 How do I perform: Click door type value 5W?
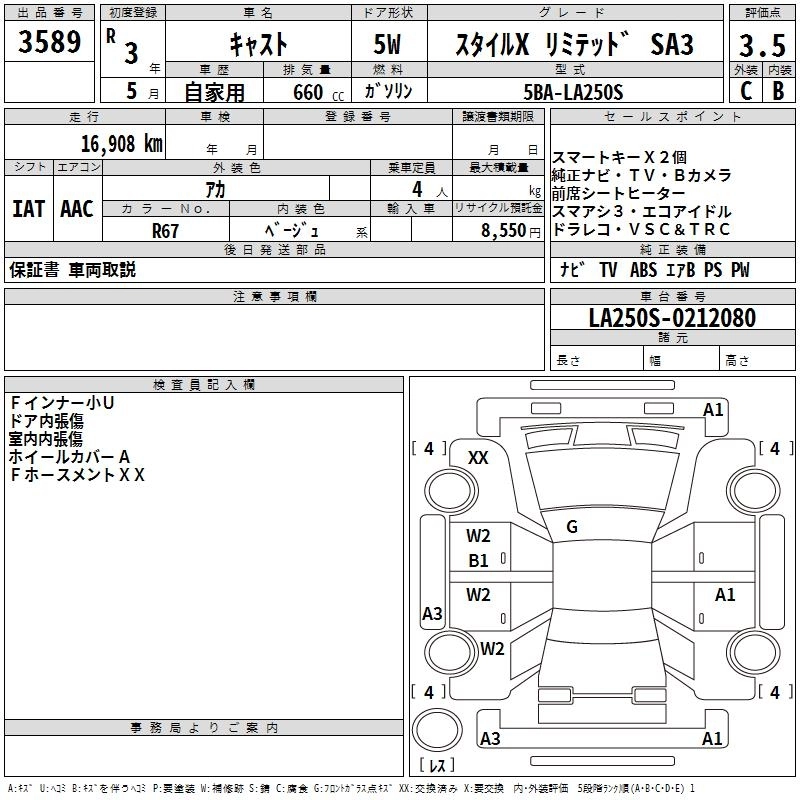pyautogui.click(x=387, y=44)
